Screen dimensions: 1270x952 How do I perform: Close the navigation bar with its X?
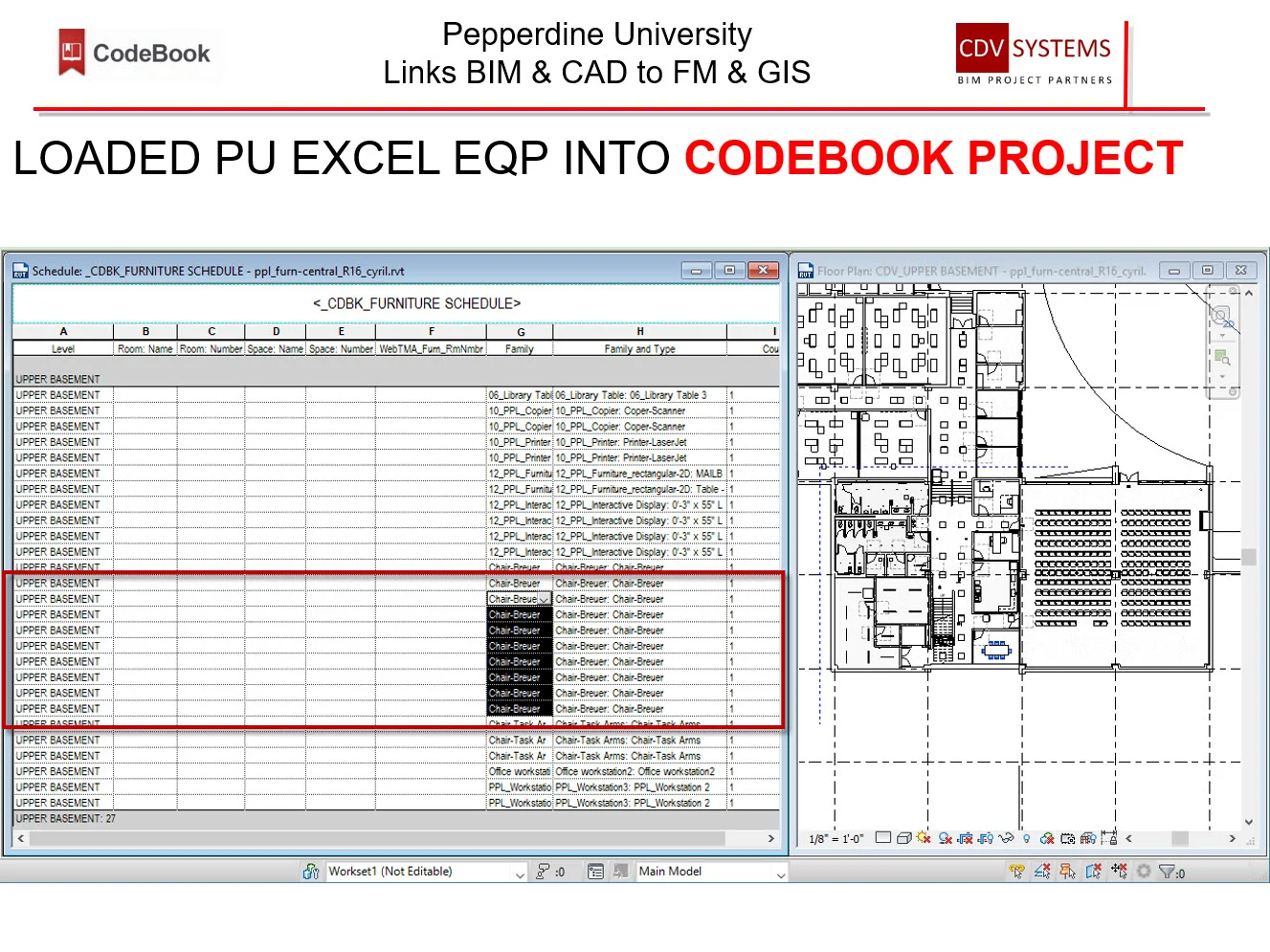point(1233,293)
